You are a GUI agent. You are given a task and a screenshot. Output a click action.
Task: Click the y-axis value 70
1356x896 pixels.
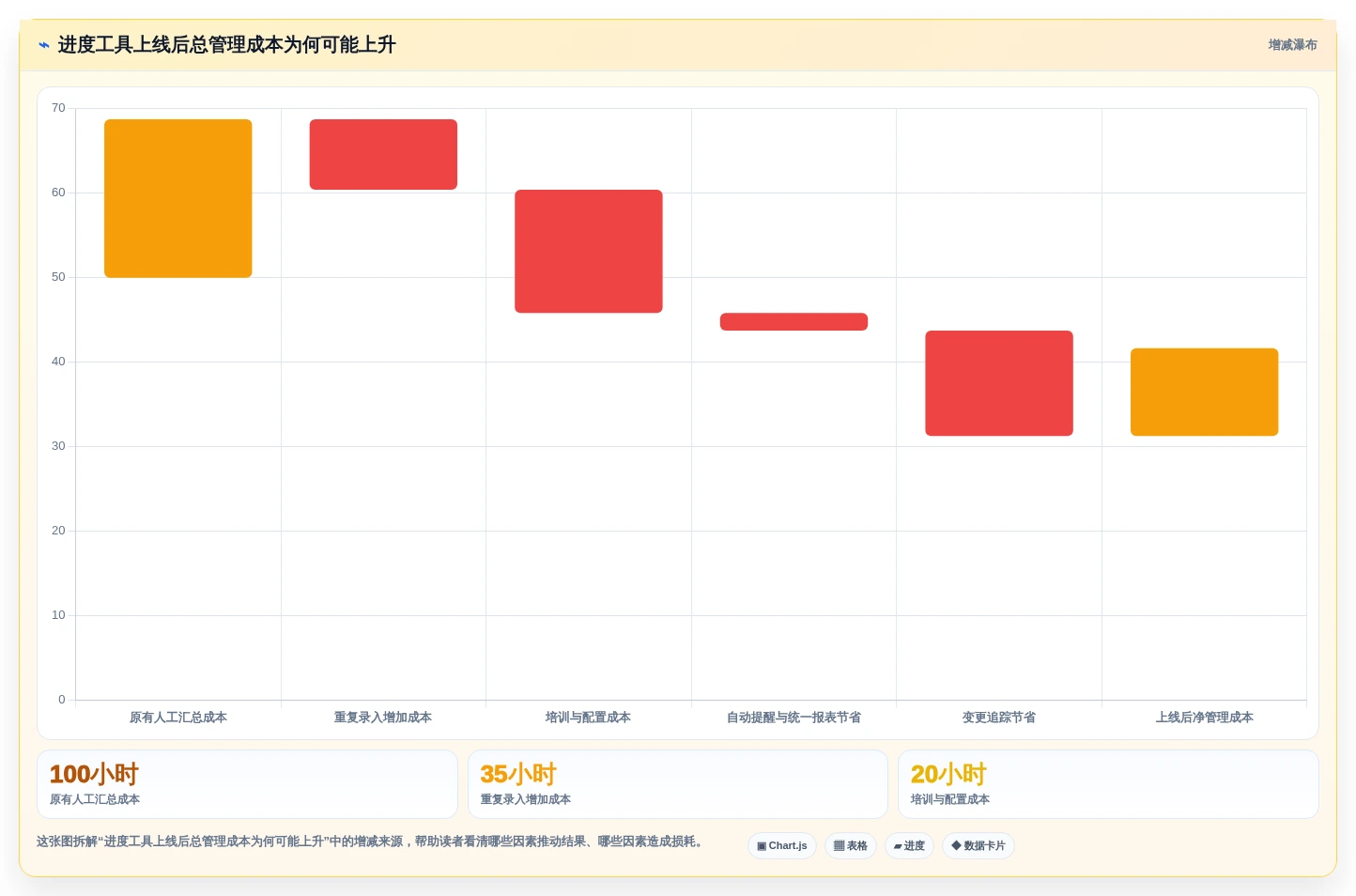click(x=58, y=108)
